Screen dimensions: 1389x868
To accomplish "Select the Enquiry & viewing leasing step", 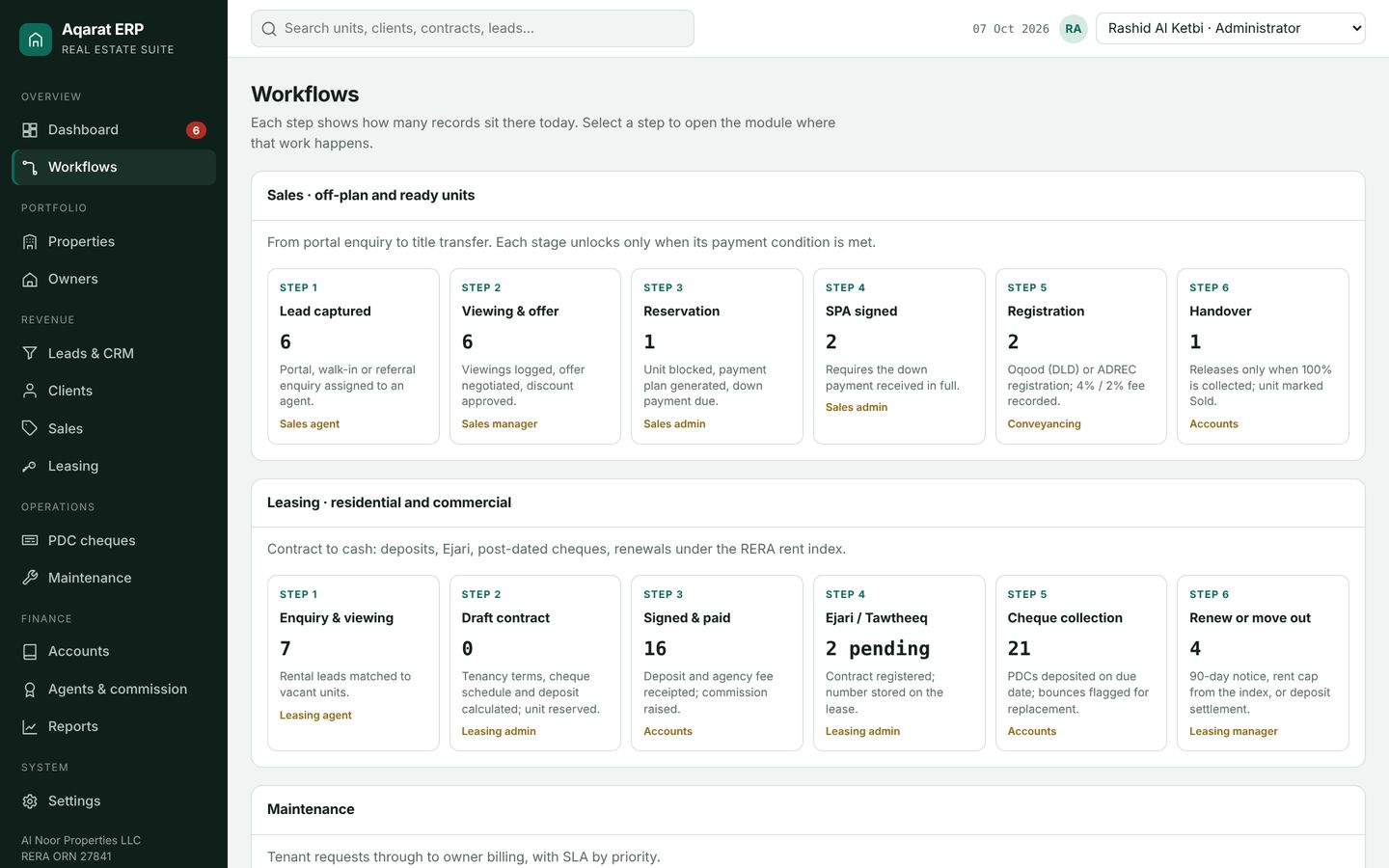I will (x=353, y=664).
